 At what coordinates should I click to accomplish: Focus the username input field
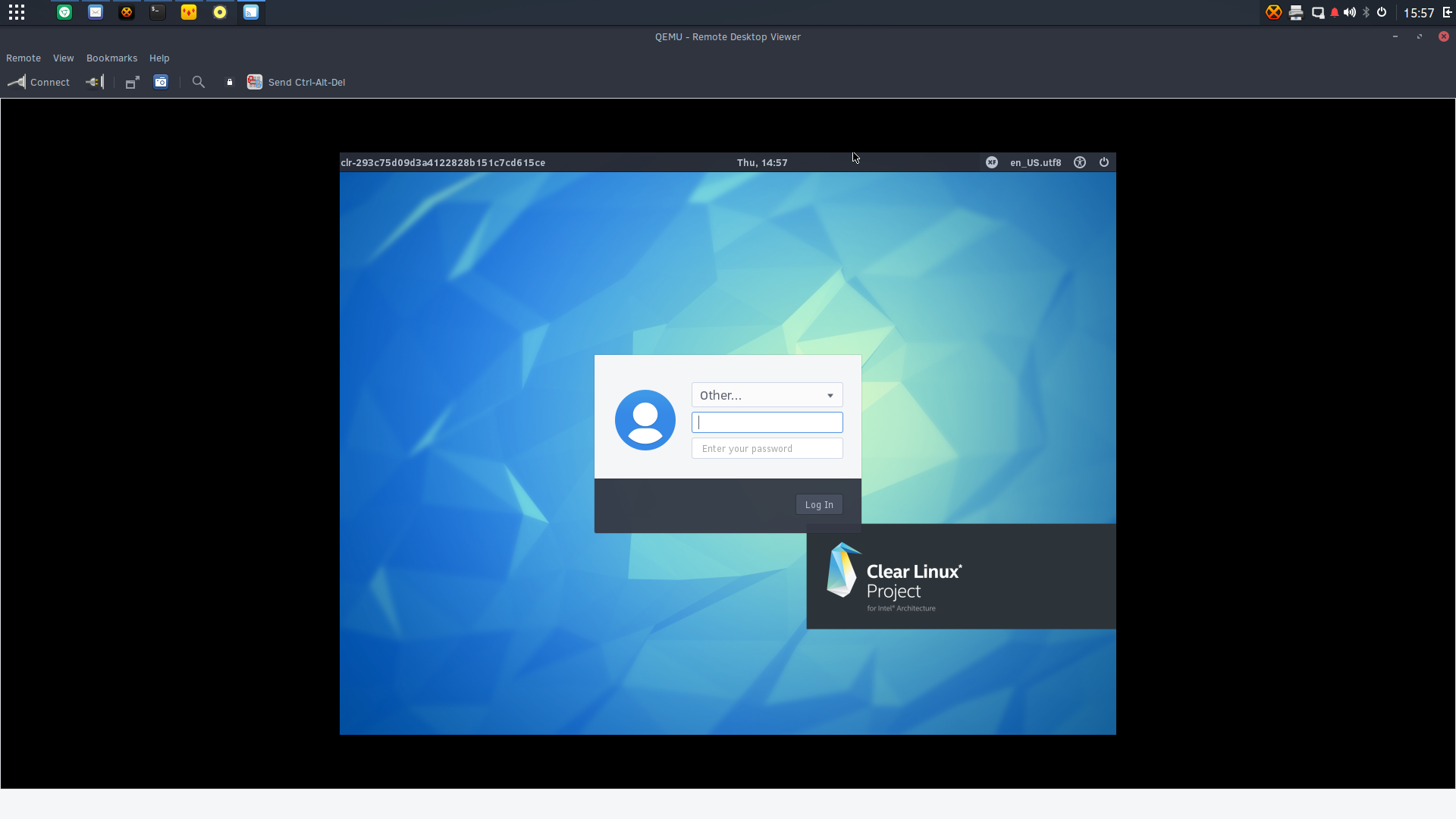point(767,422)
